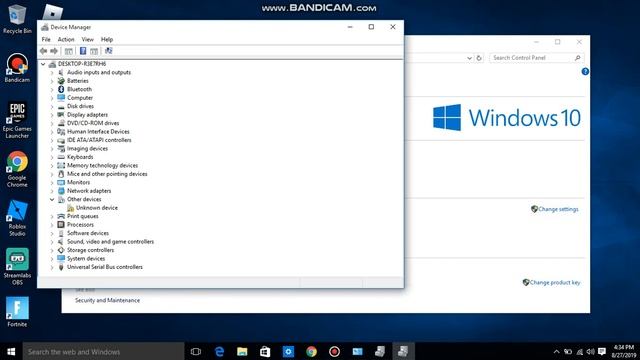Open the Fortnite desktop shortcut
Image resolution: width=640 pixels, height=360 pixels.
pyautogui.click(x=17, y=312)
